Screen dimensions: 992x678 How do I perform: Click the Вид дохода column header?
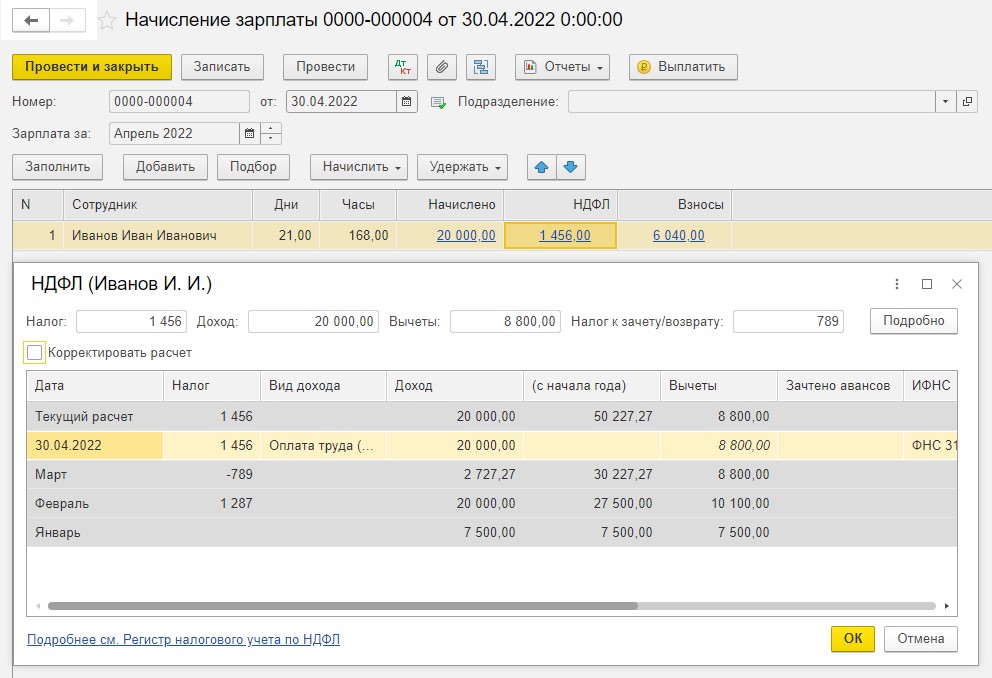(323, 386)
